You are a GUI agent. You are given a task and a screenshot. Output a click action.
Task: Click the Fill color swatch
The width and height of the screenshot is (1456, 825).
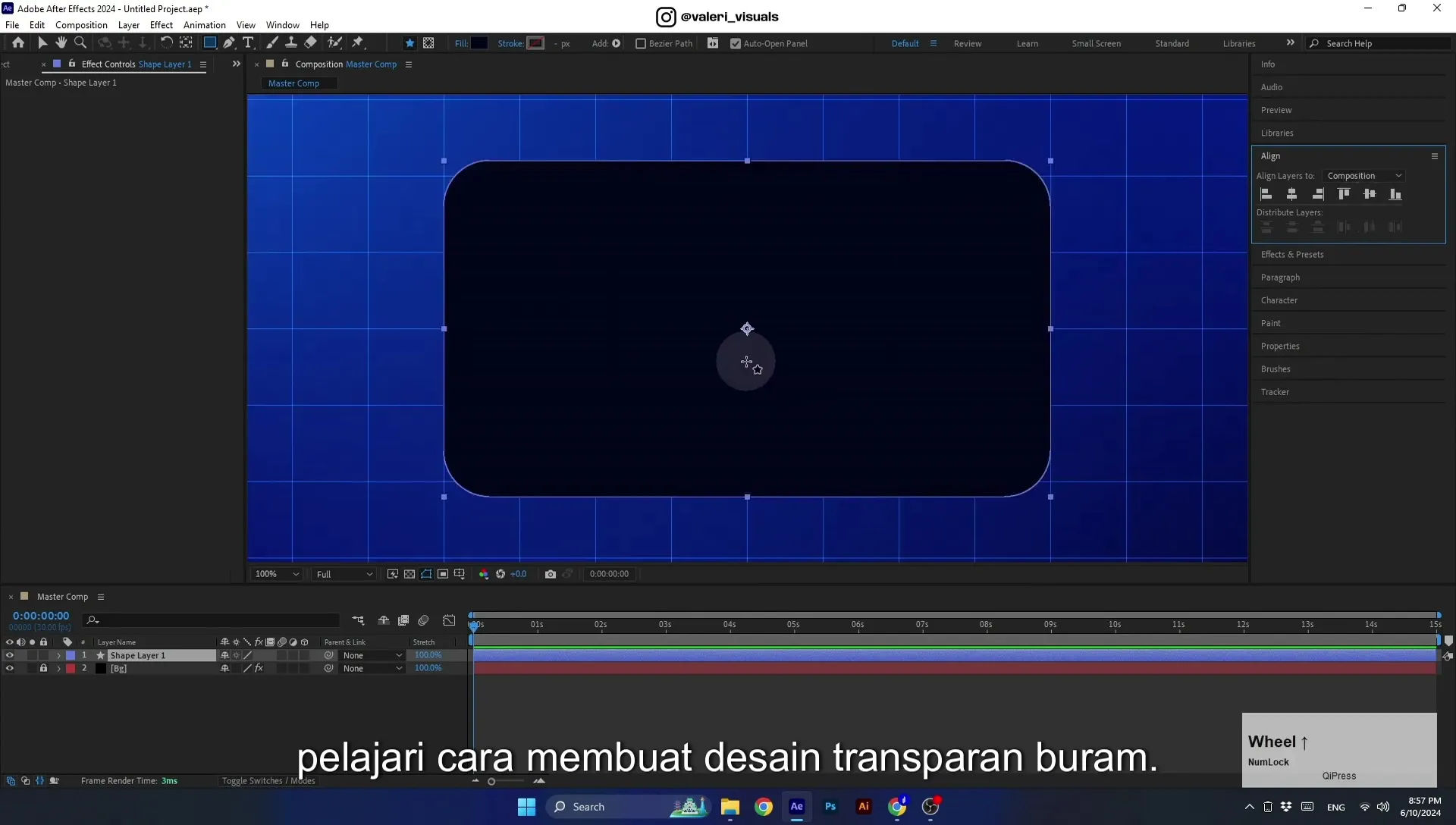[479, 43]
